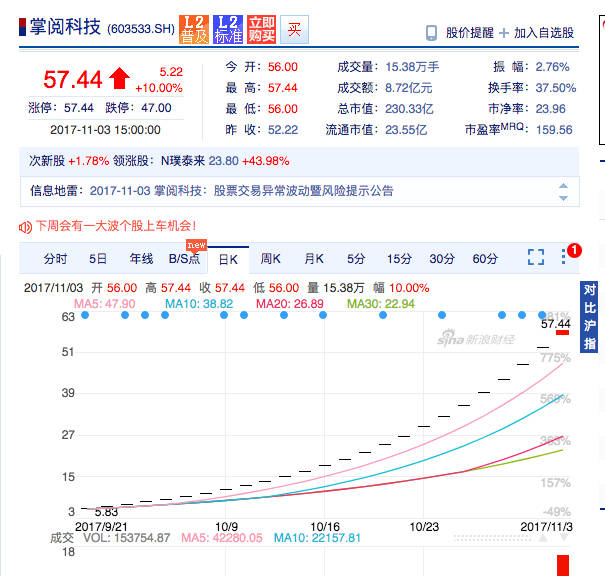Click the L2 标准 blue badge

228,29
